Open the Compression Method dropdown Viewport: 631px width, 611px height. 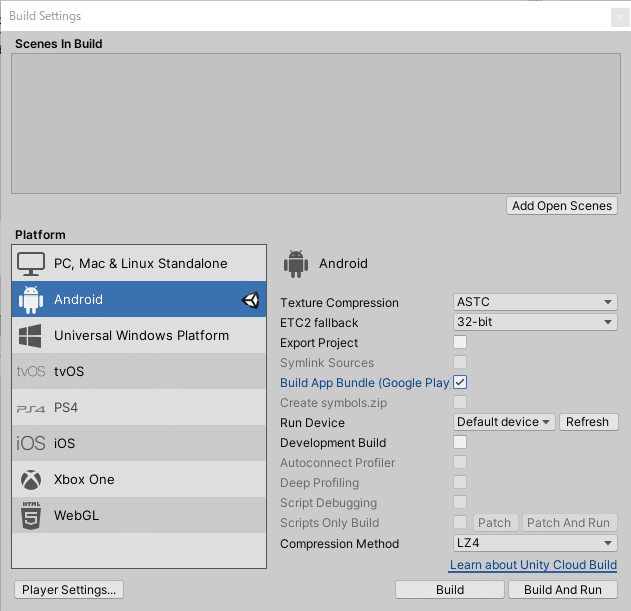535,543
